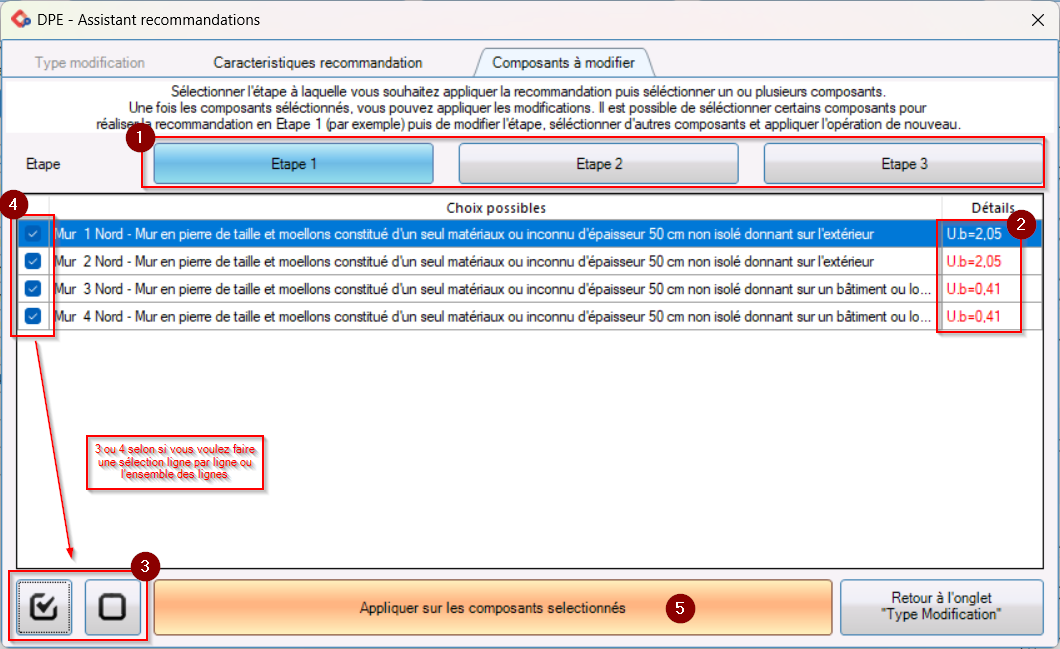Screen dimensions: 1060x649
Task: Close the Assistant recommandations window
Action: pos(1038,20)
